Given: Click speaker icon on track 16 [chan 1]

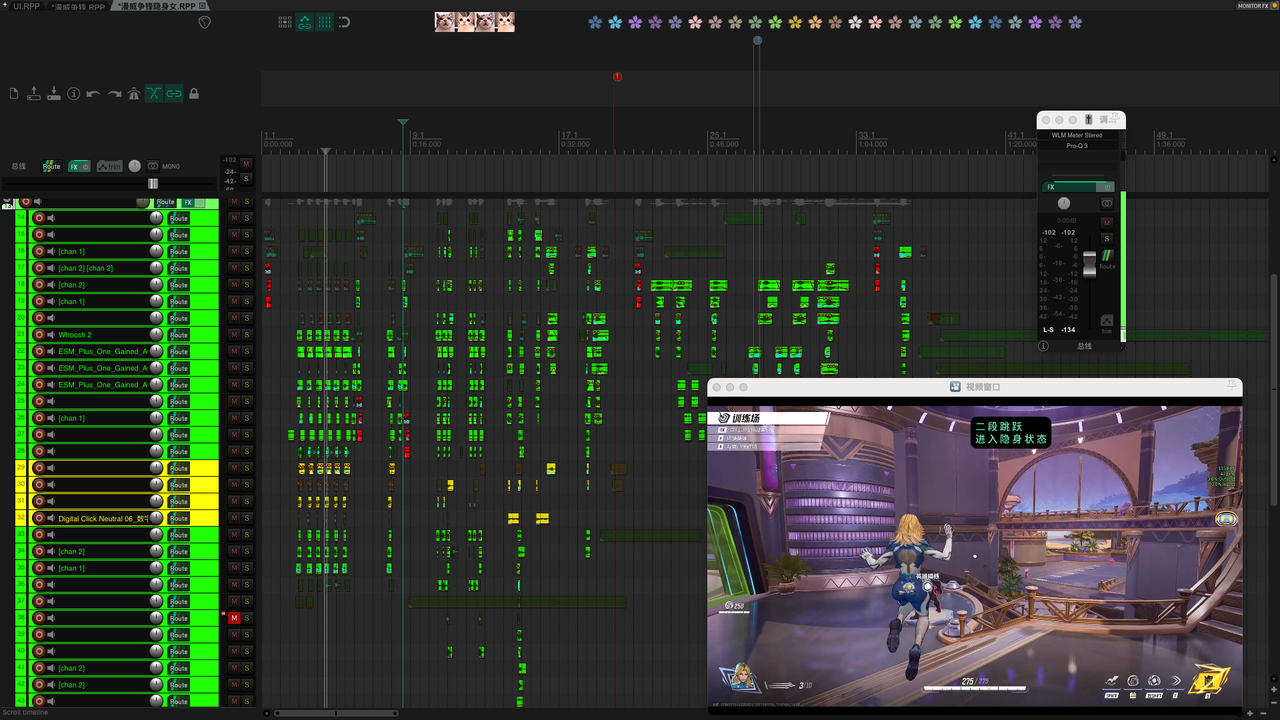Looking at the screenshot, I should pos(51,251).
